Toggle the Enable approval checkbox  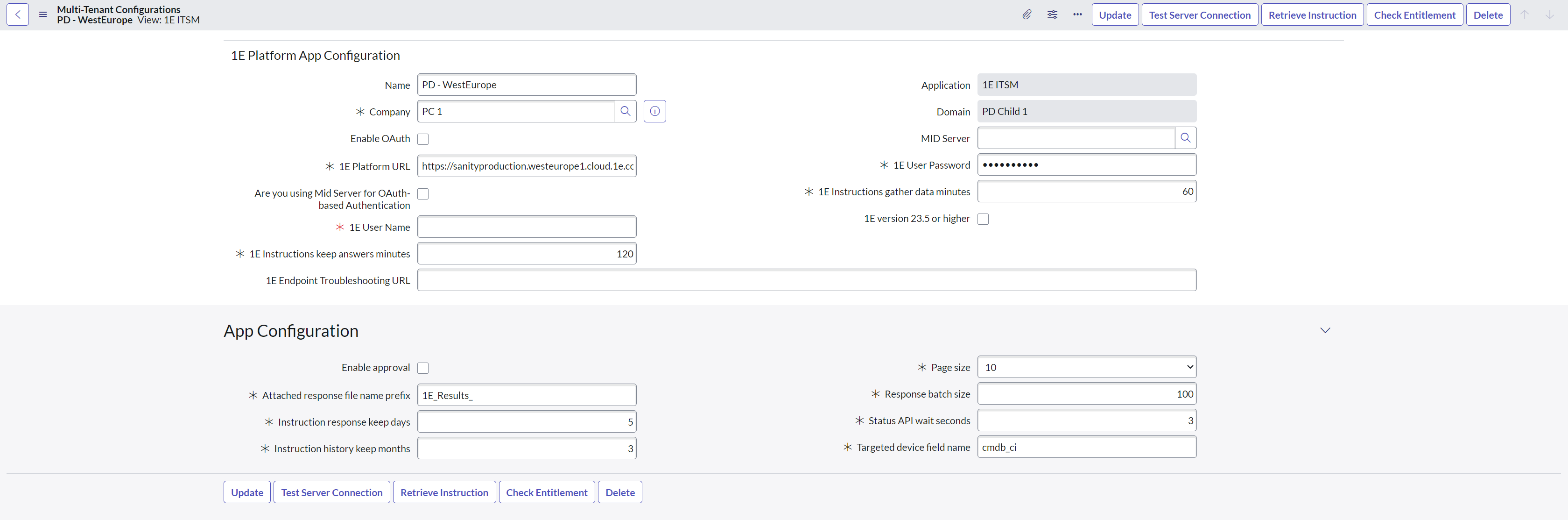[x=423, y=368]
